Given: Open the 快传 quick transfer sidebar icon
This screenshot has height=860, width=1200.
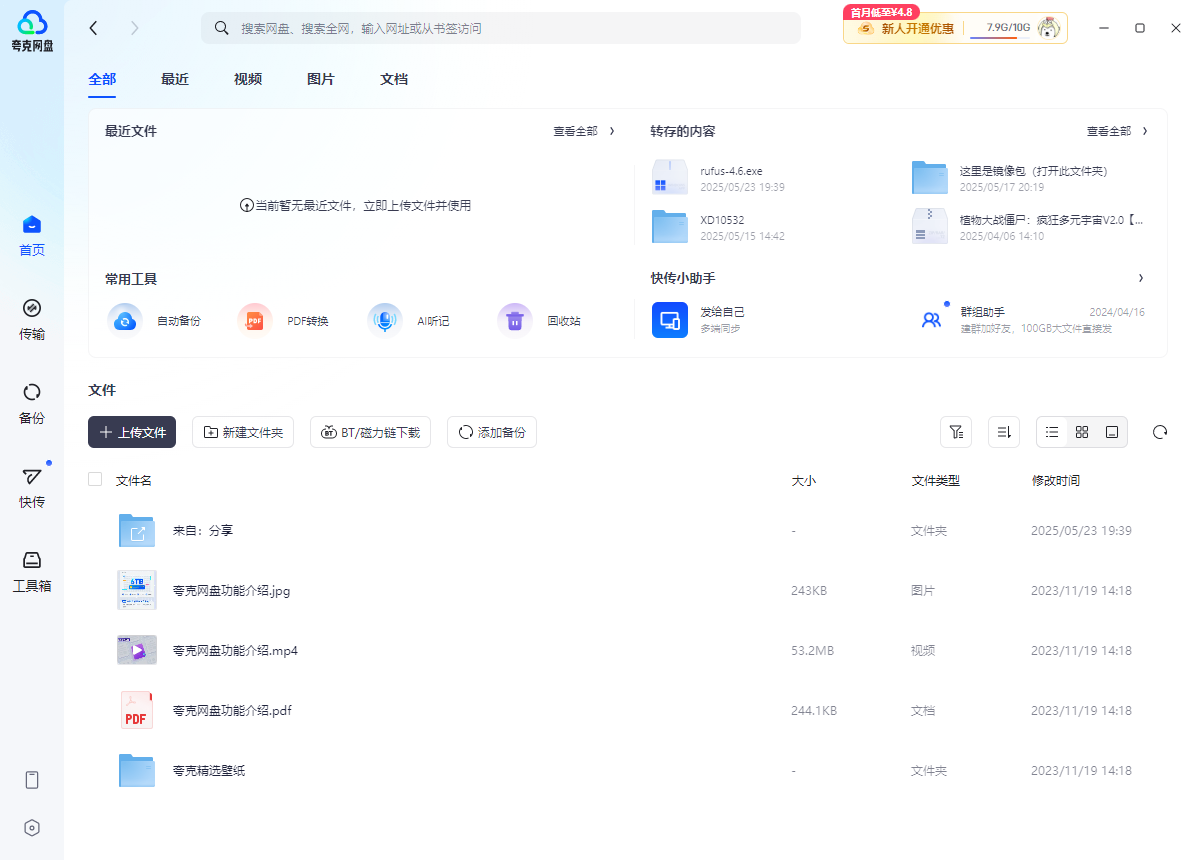Looking at the screenshot, I should (32, 476).
